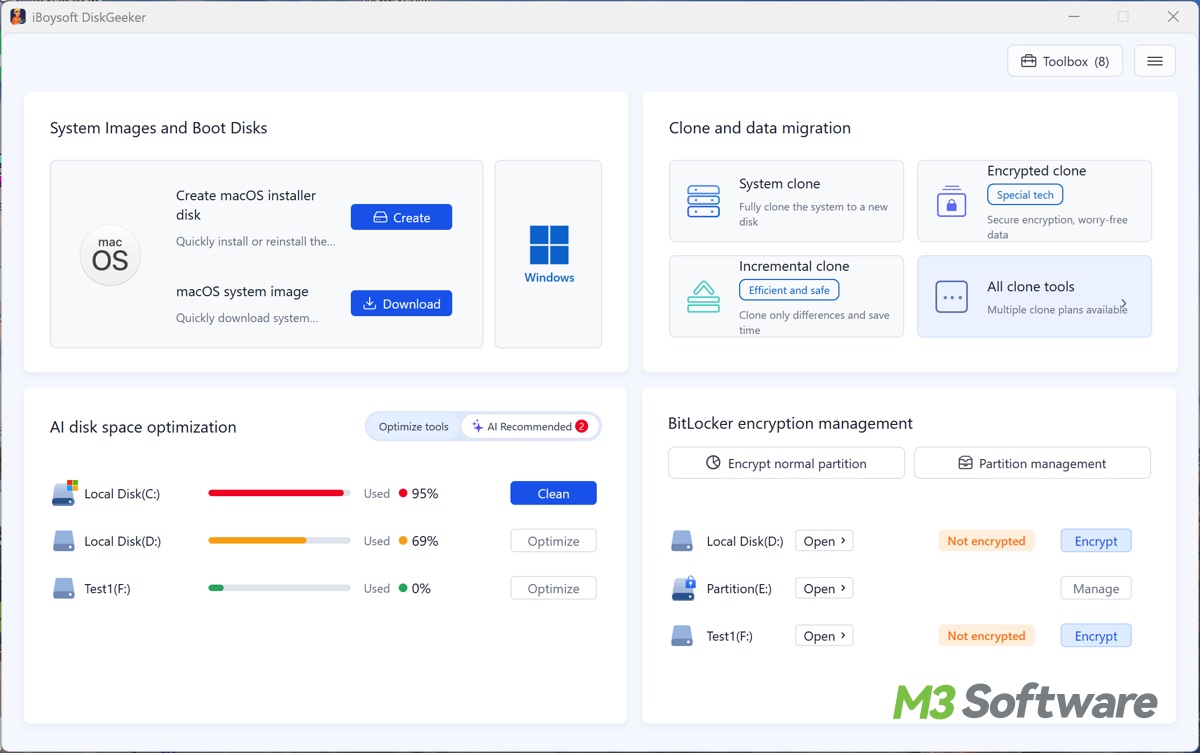Click the Incremental clone layers icon
This screenshot has height=753, width=1200.
point(704,296)
